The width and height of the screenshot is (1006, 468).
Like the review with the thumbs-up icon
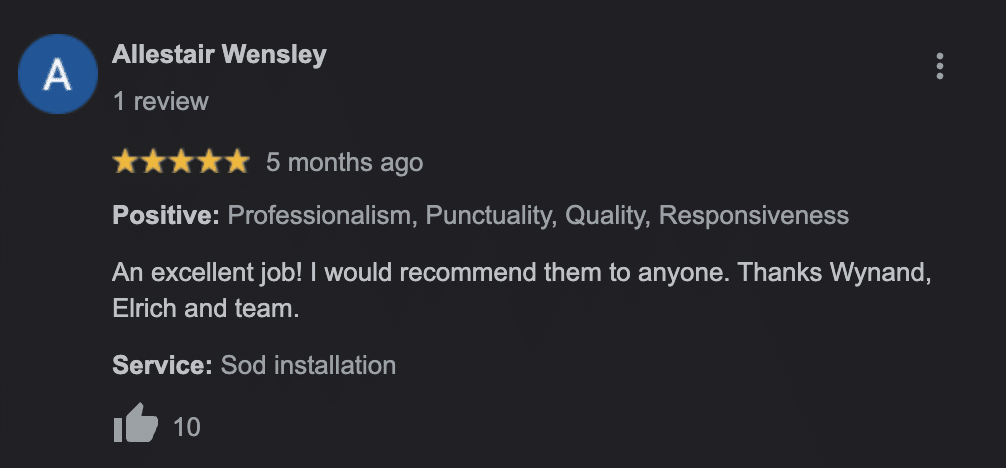click(x=135, y=424)
